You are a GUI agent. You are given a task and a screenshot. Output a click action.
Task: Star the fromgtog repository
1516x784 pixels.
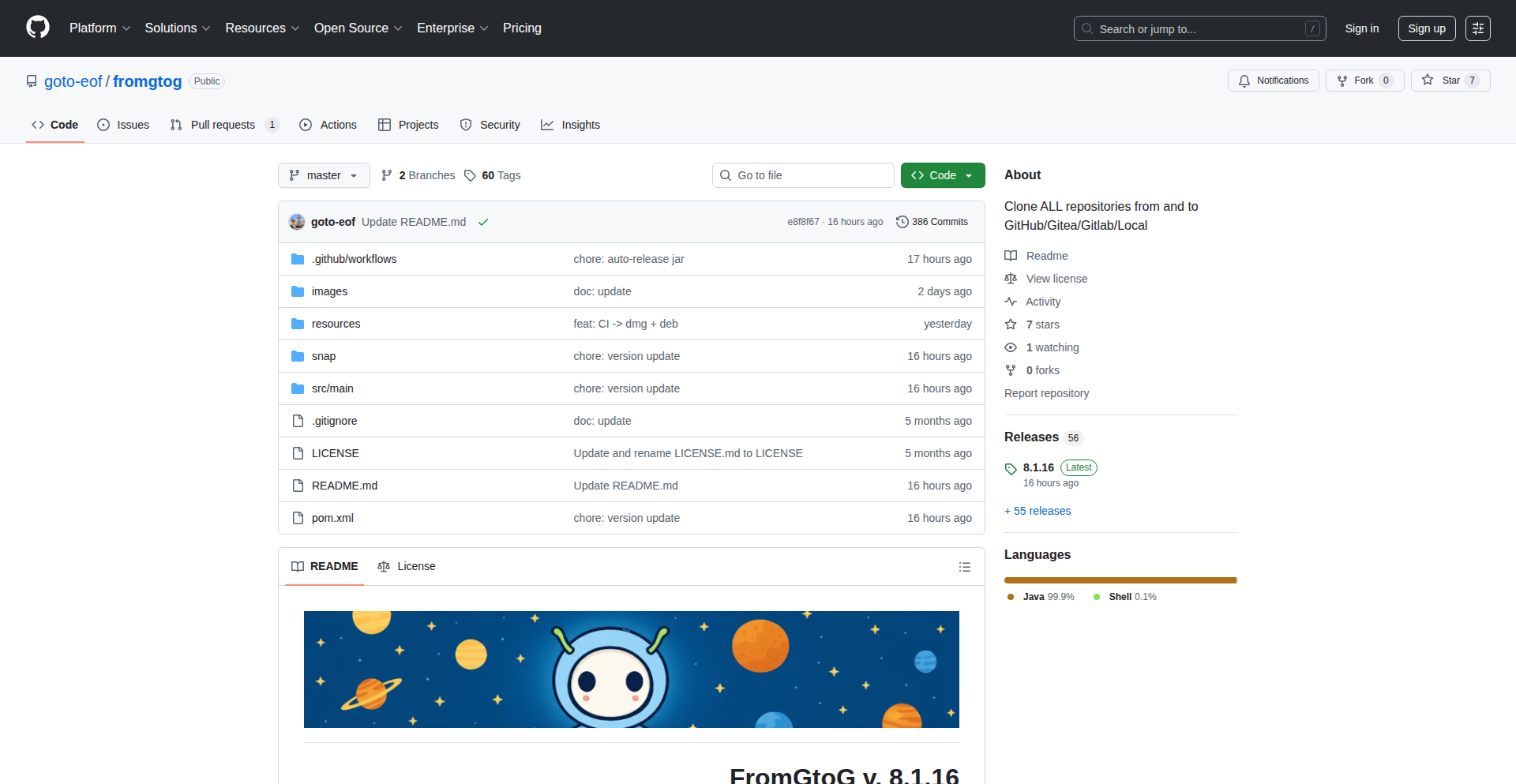click(1450, 81)
